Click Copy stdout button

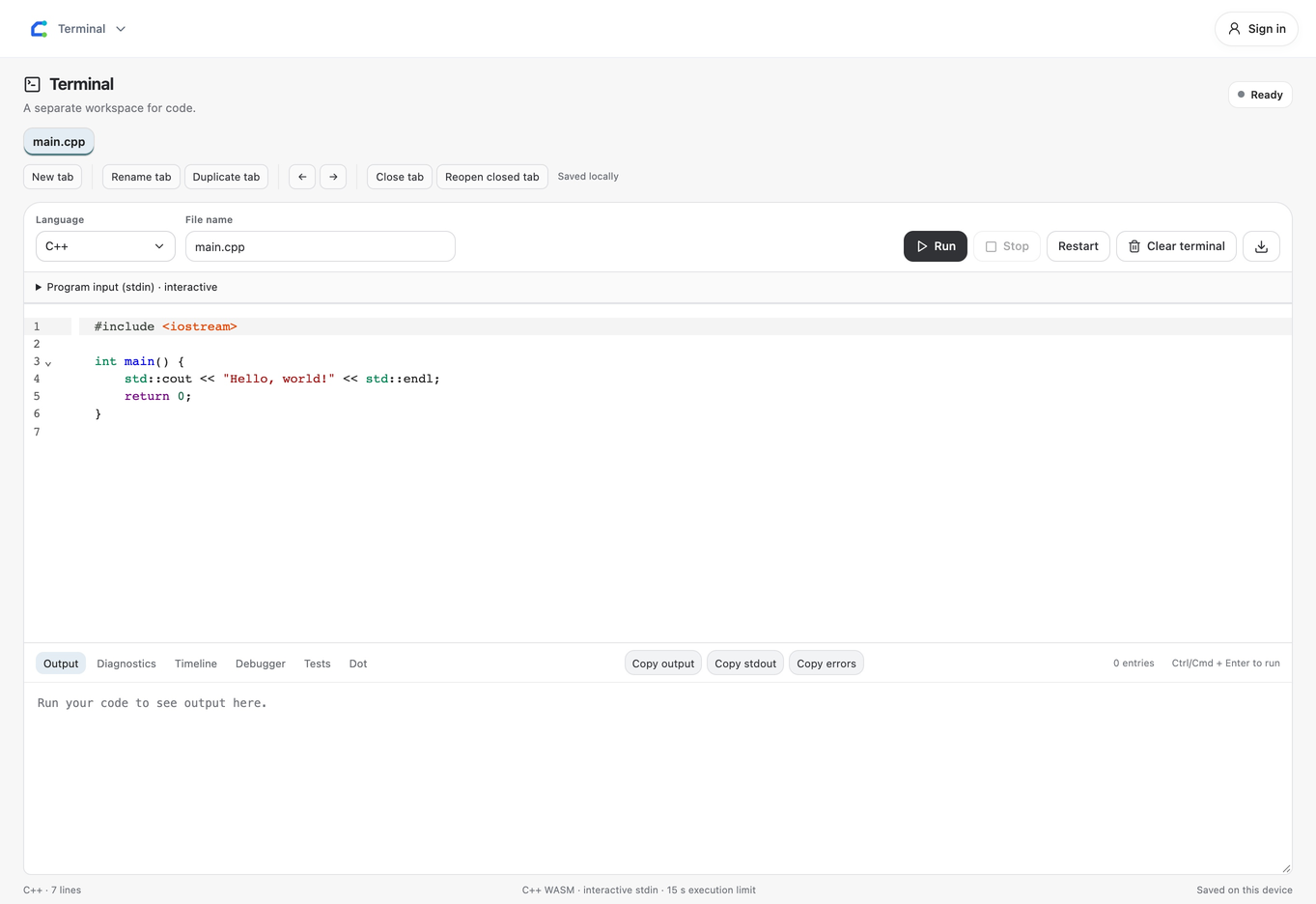point(745,664)
